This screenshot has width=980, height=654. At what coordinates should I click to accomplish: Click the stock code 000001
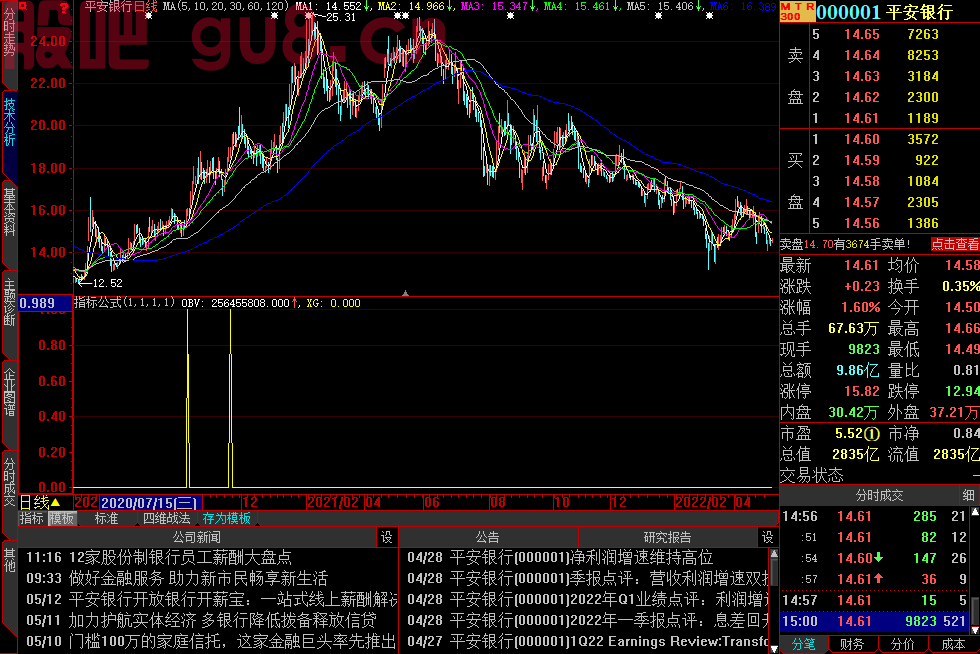click(848, 12)
